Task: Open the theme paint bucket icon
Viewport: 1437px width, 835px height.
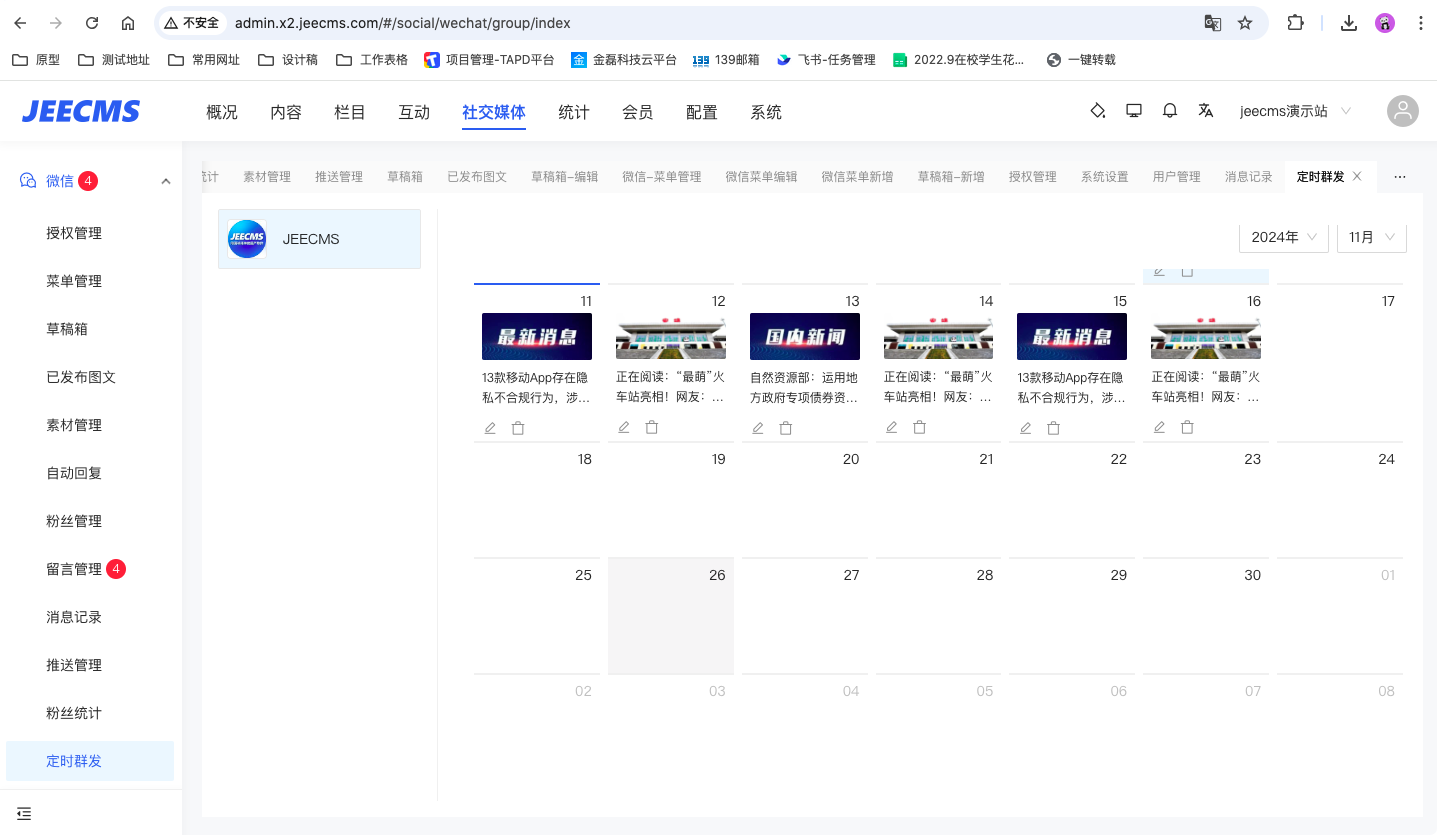Action: click(1097, 111)
